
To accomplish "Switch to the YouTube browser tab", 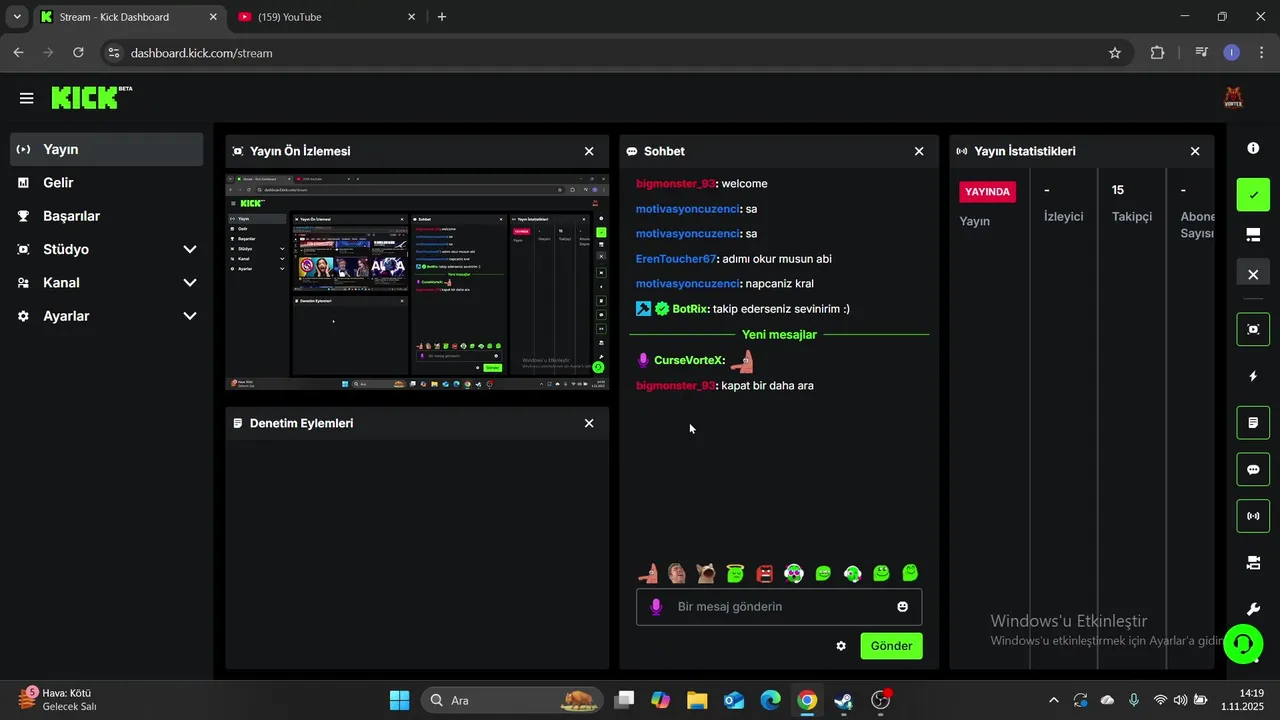I will tap(325, 17).
